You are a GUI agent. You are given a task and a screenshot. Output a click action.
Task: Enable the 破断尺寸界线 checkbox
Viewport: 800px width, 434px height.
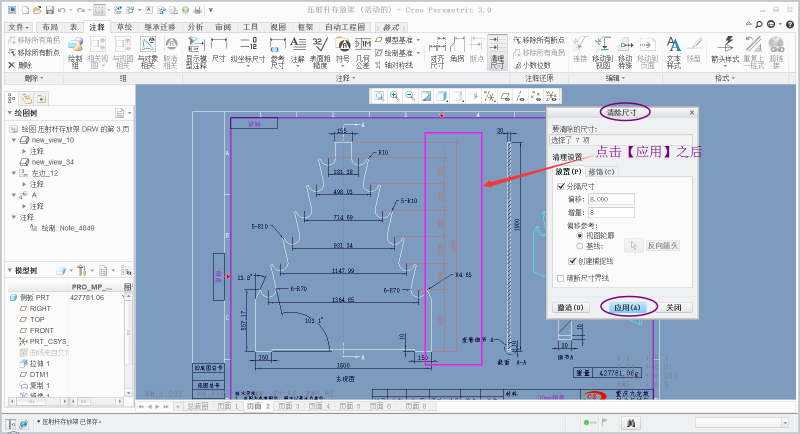coord(561,278)
